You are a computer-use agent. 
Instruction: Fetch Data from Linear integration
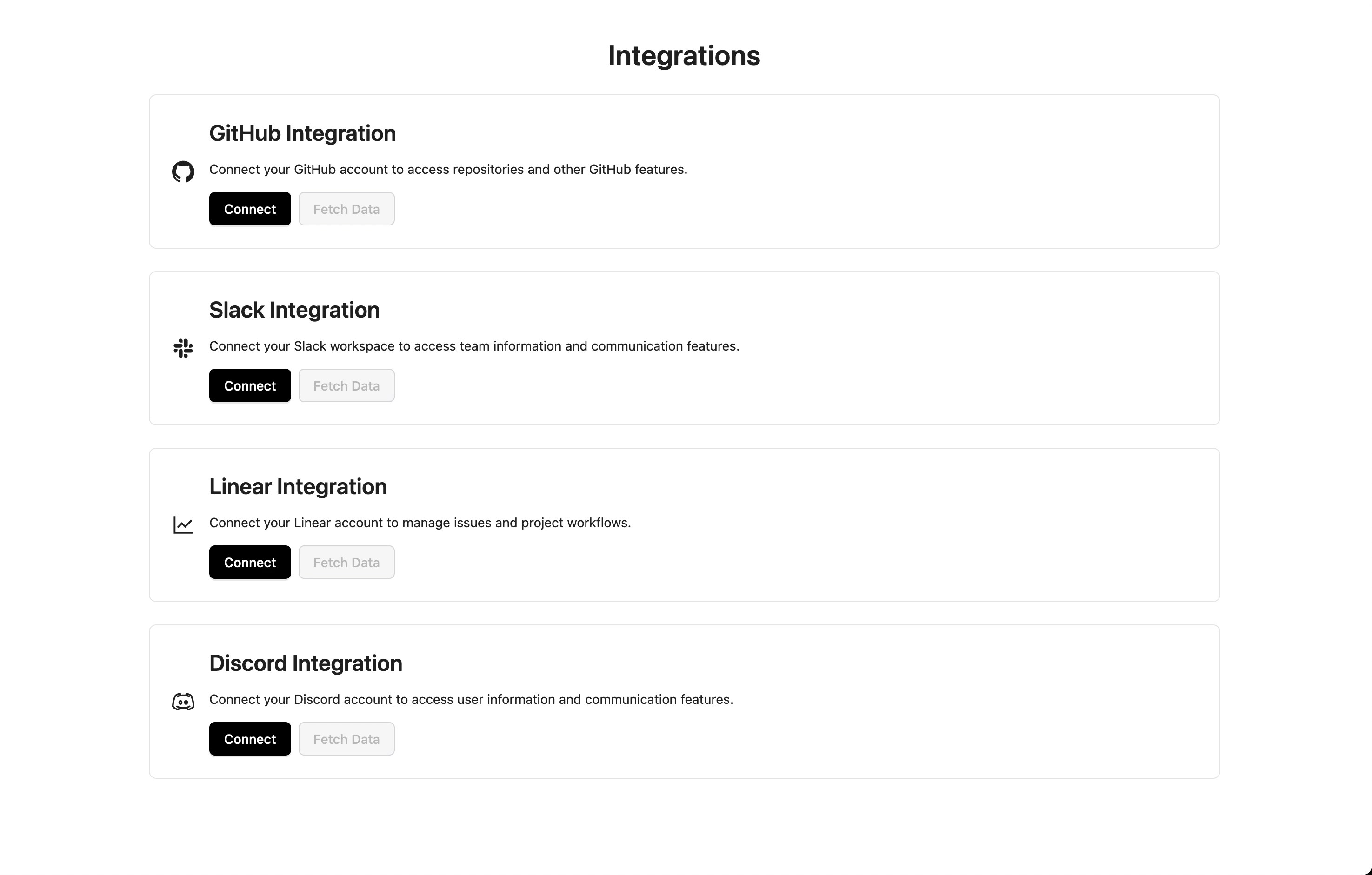tap(346, 562)
